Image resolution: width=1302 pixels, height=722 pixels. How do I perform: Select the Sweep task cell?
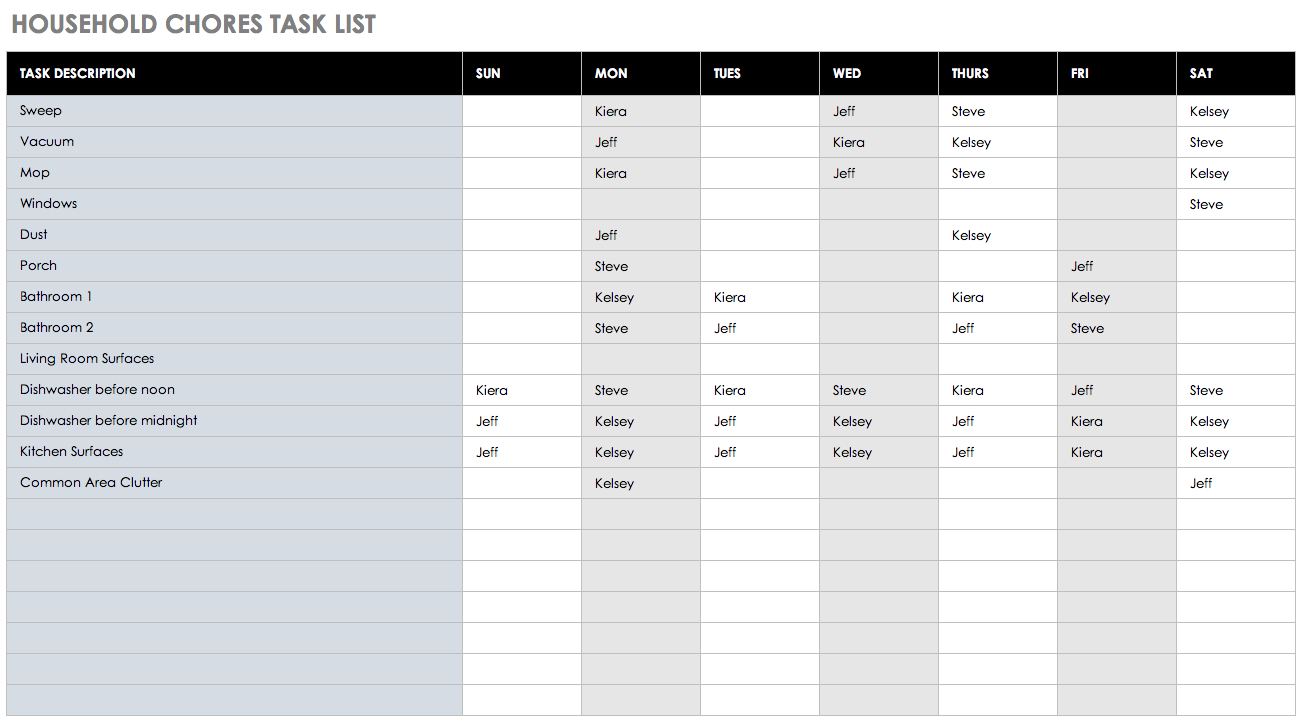[41, 111]
